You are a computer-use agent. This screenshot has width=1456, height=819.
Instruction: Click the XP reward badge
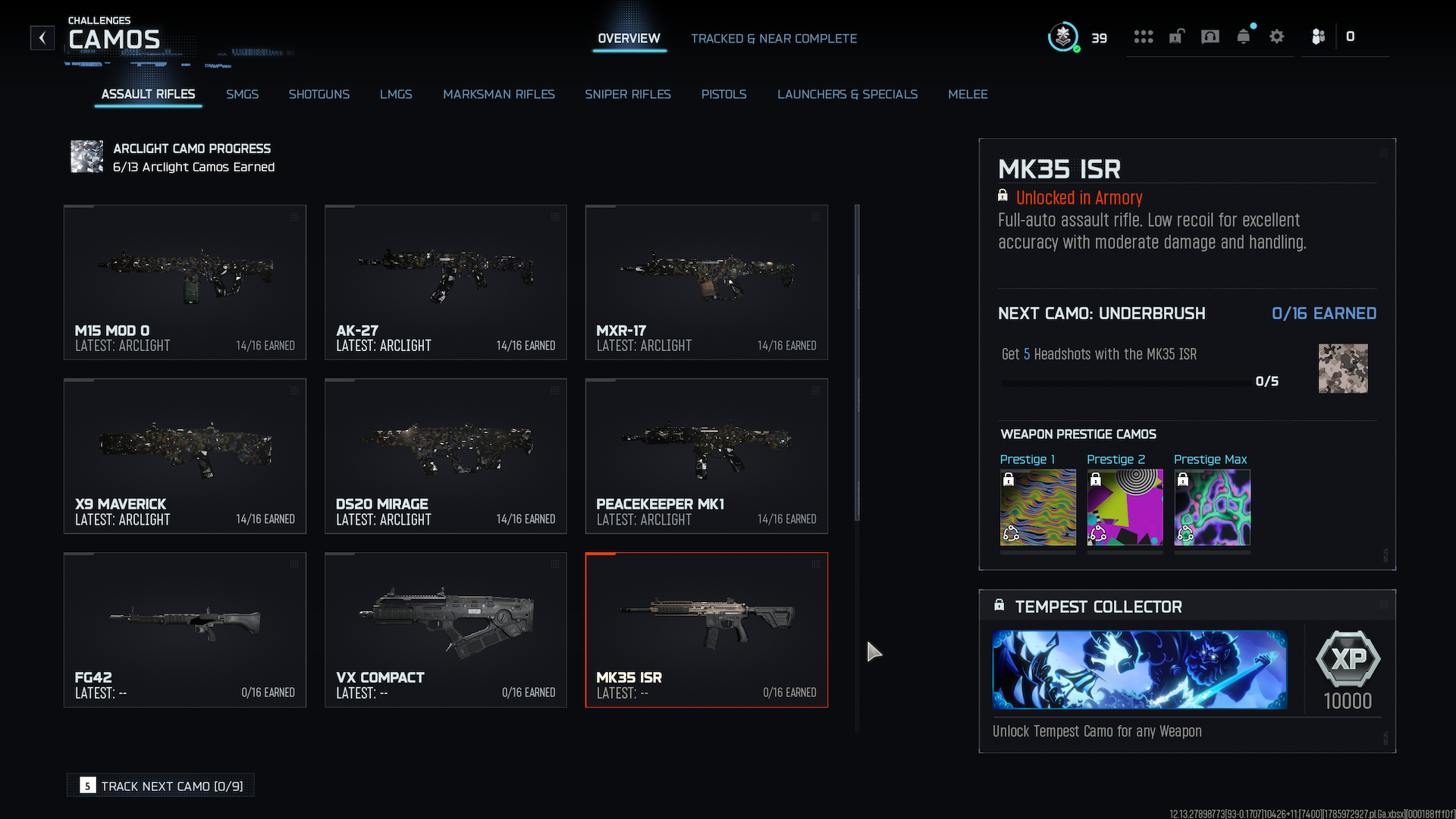point(1348,658)
